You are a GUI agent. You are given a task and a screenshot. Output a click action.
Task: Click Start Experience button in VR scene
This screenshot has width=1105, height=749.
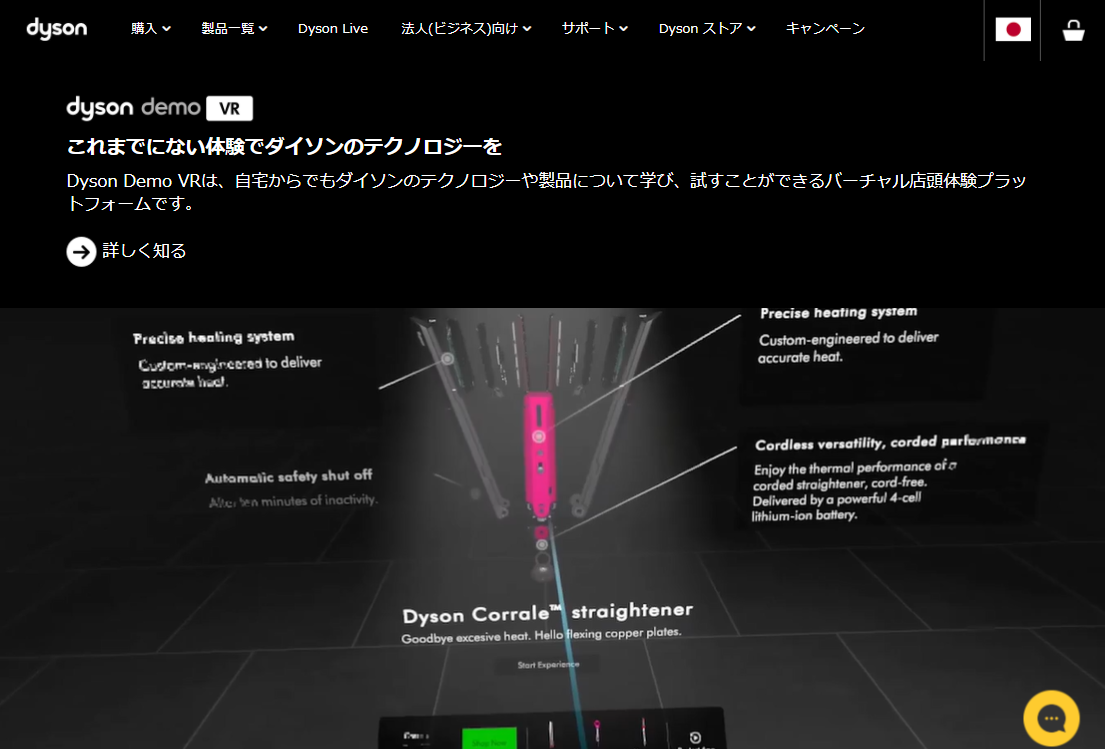point(548,664)
